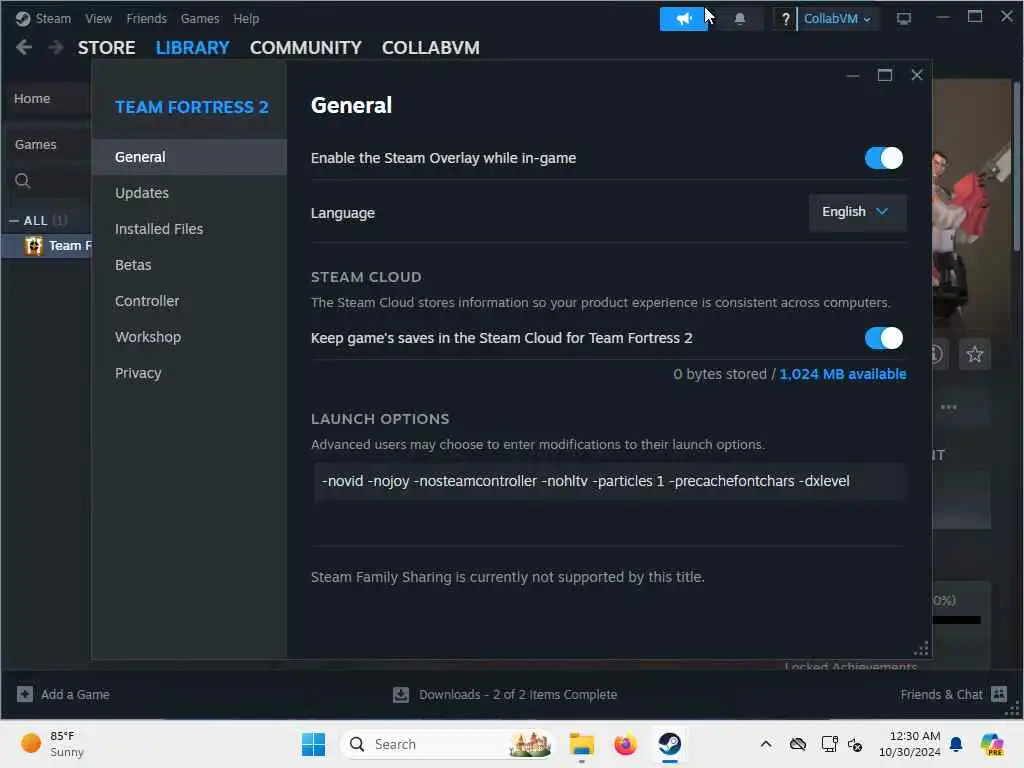1024x768 pixels.
Task: Disable the Steam Overlay toggle
Action: (884, 158)
